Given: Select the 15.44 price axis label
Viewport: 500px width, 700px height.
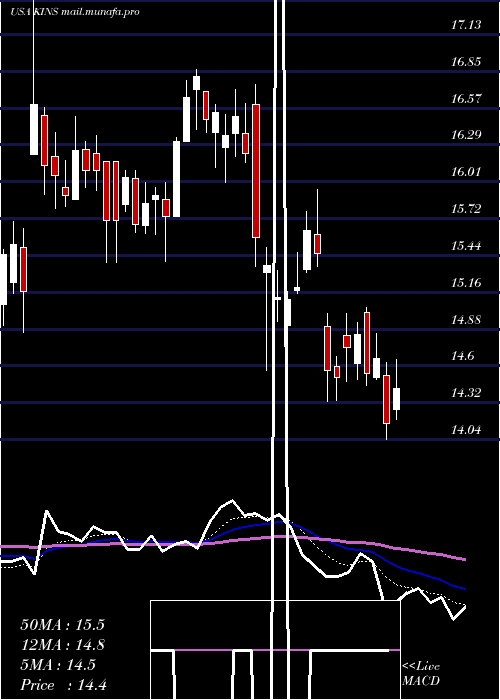Looking at the screenshot, I should [466, 246].
